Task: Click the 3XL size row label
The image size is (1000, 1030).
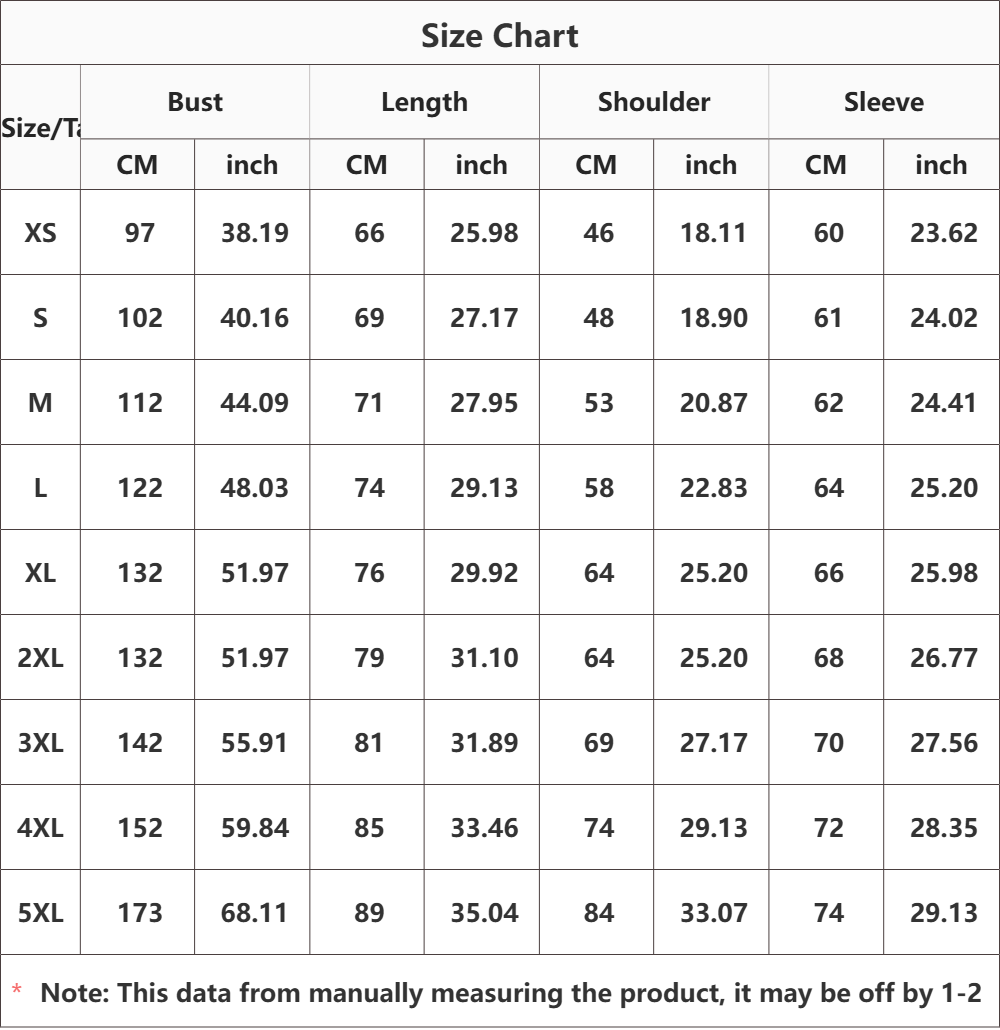Action: [x=40, y=742]
